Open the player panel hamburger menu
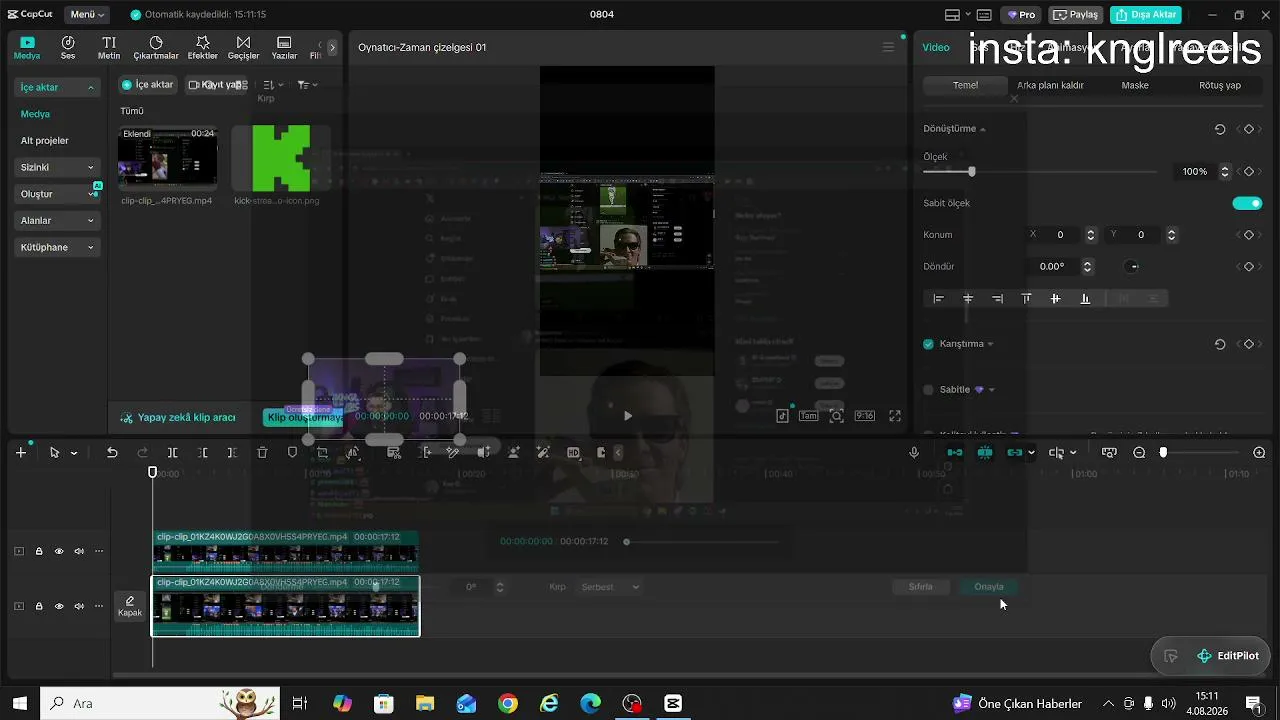Screen dimensions: 1280x720 (888, 47)
